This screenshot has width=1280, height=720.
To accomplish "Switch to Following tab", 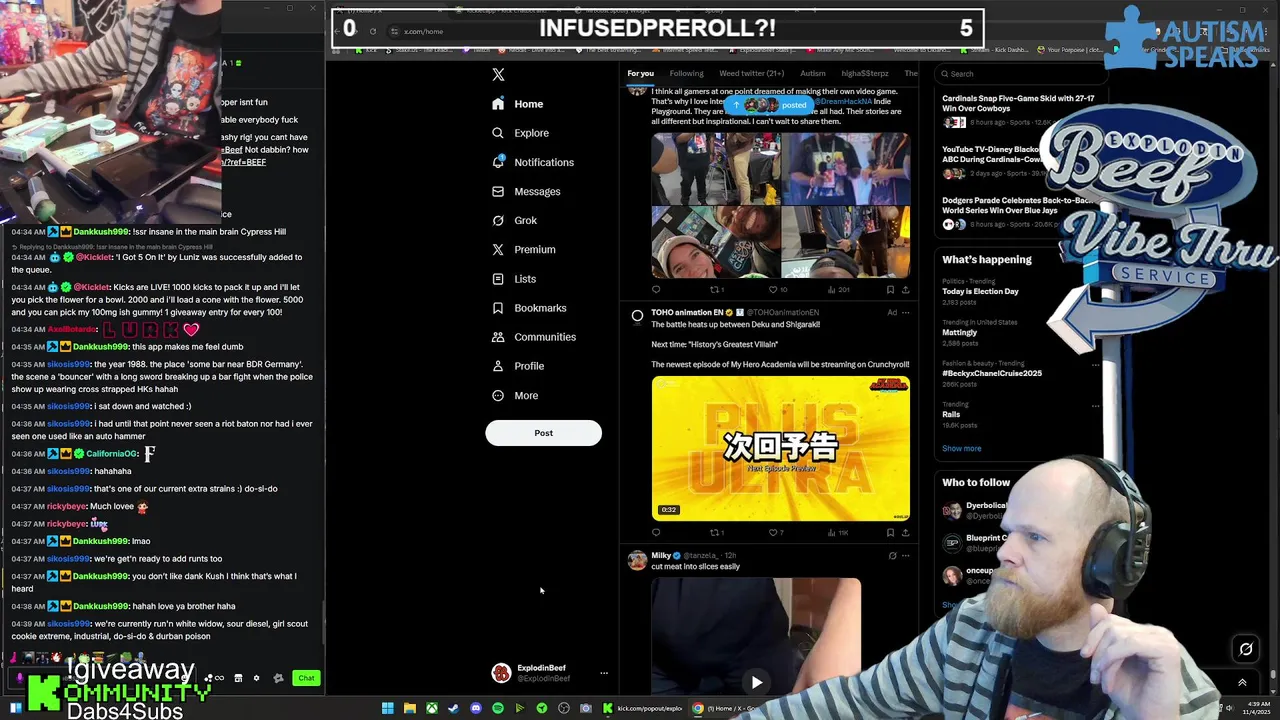I will pyautogui.click(x=686, y=73).
